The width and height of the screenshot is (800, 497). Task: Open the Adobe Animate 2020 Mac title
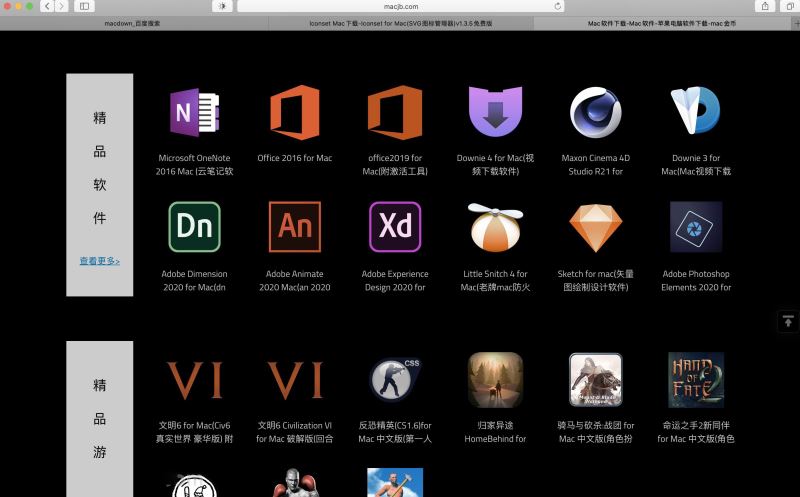(x=295, y=281)
